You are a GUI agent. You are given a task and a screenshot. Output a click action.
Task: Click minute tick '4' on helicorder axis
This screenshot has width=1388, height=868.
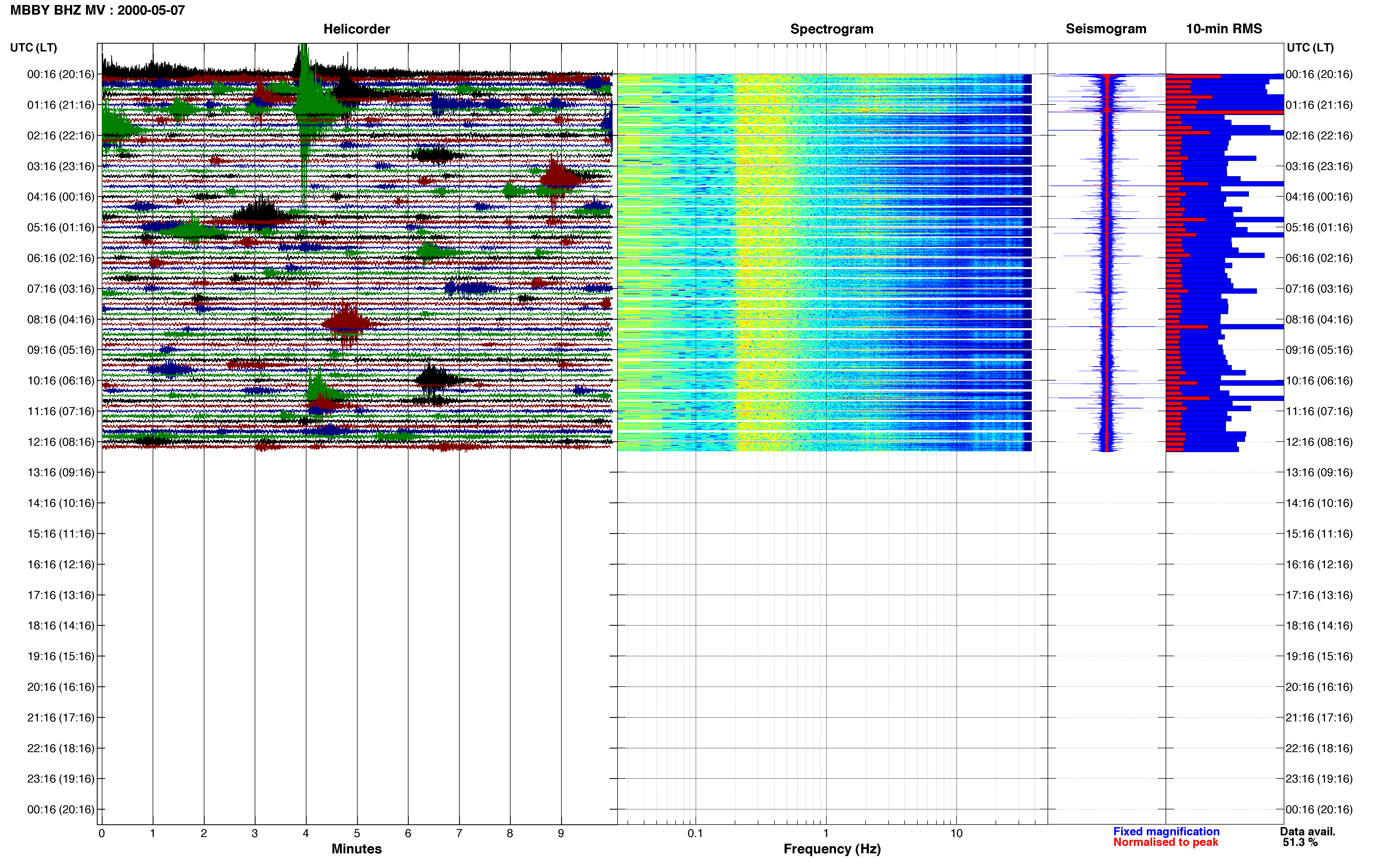pos(306,833)
